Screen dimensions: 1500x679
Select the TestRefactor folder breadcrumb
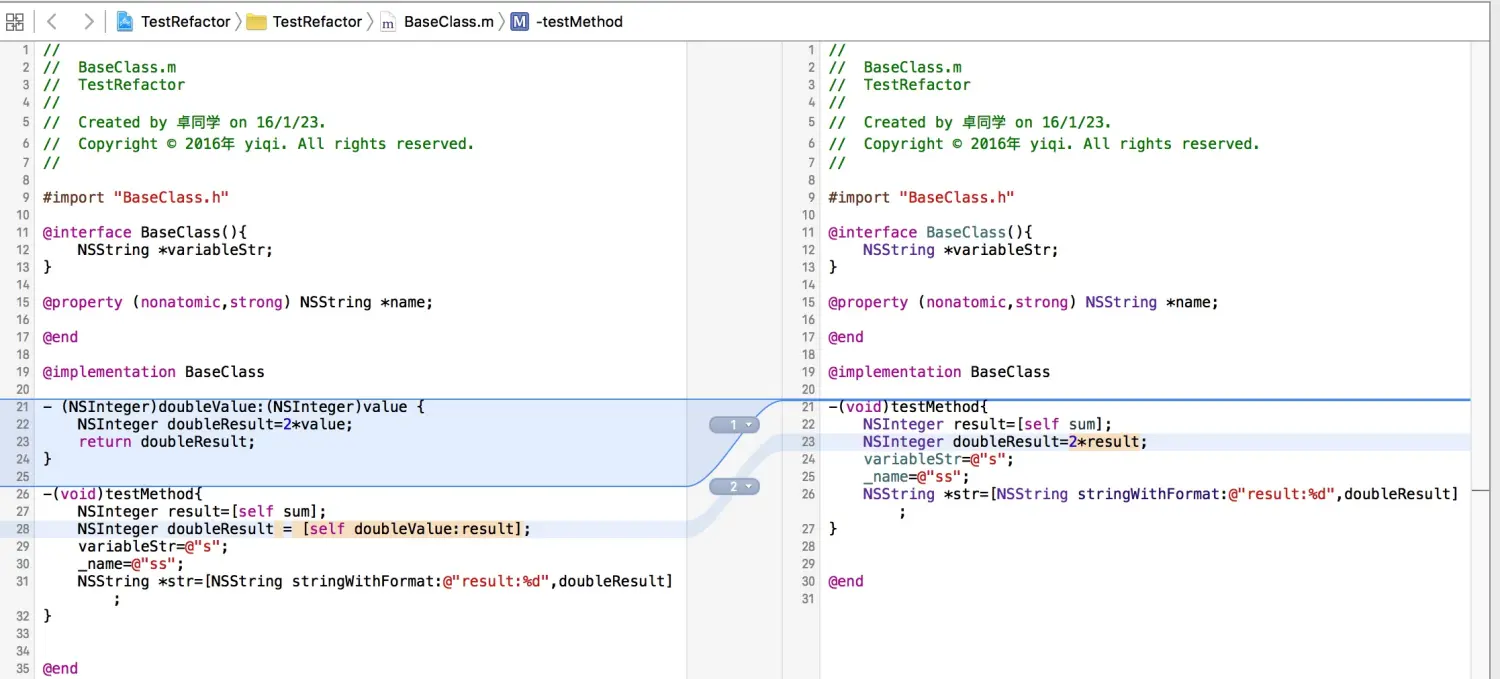click(x=318, y=21)
